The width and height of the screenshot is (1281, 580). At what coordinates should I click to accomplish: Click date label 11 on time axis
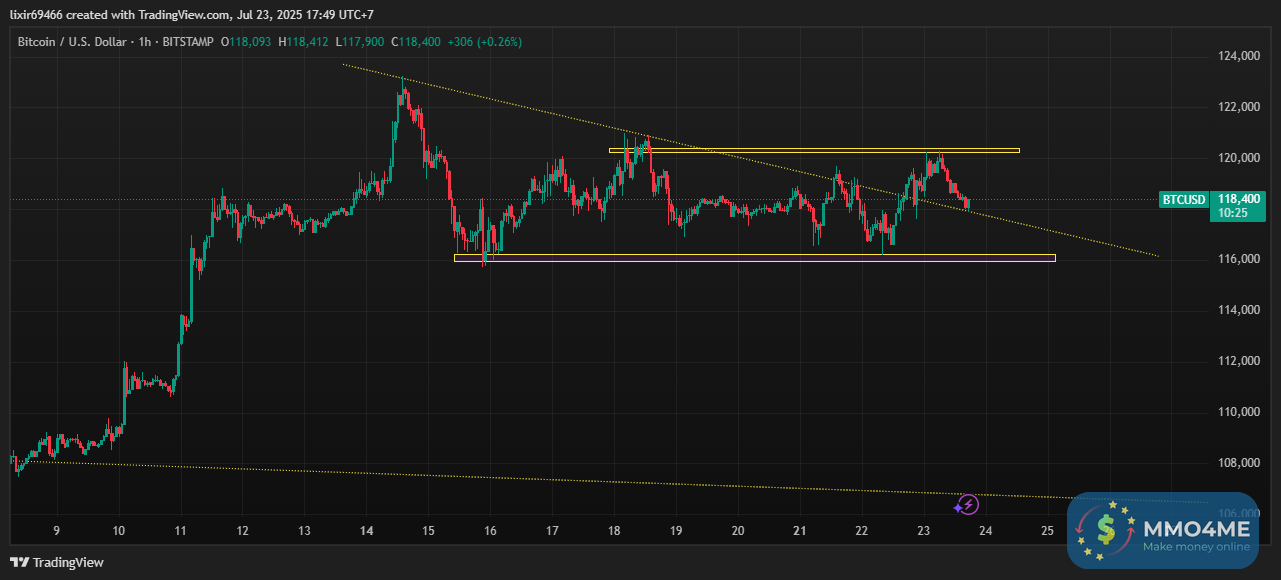pyautogui.click(x=180, y=531)
